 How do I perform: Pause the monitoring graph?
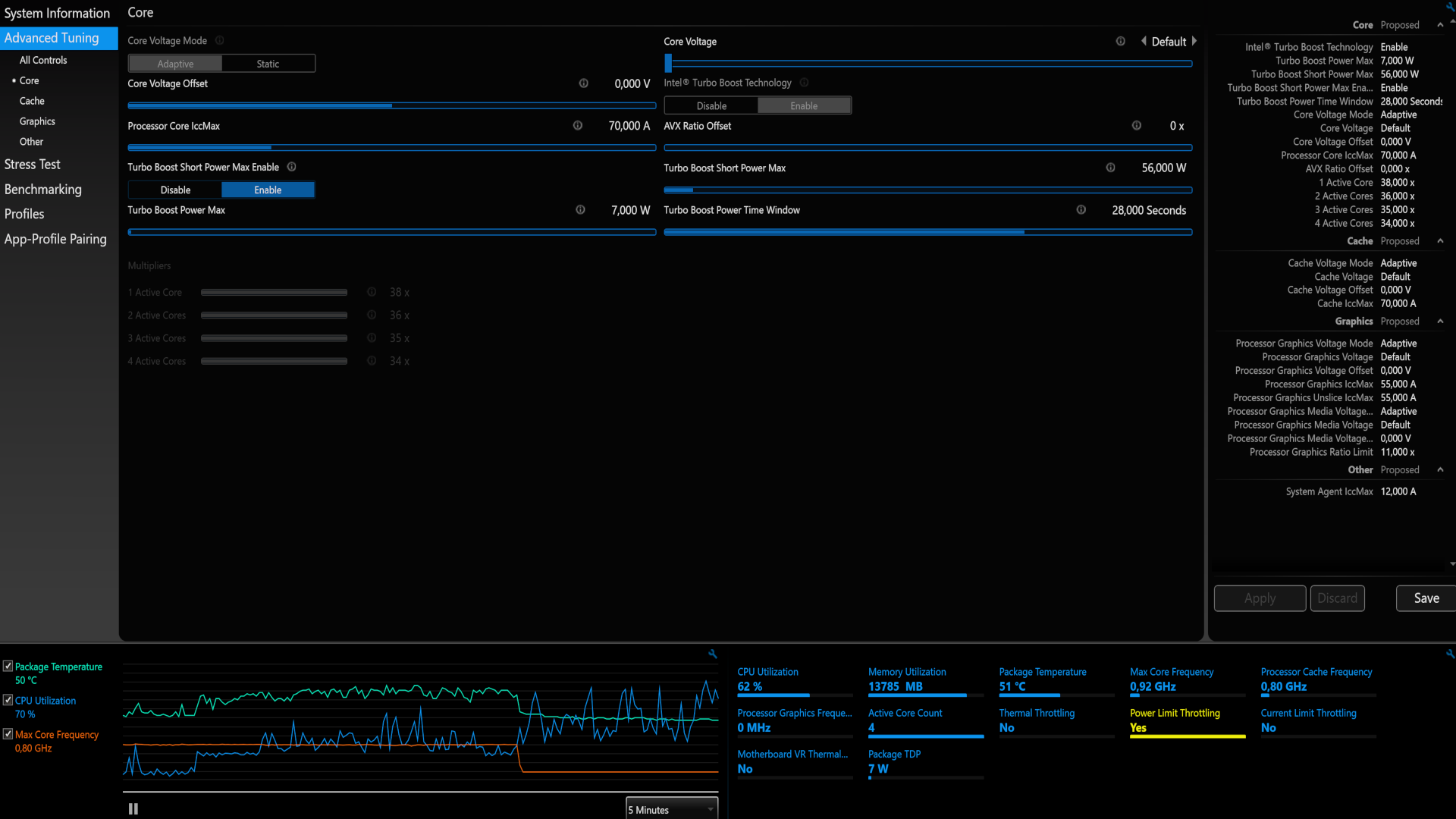point(133,809)
